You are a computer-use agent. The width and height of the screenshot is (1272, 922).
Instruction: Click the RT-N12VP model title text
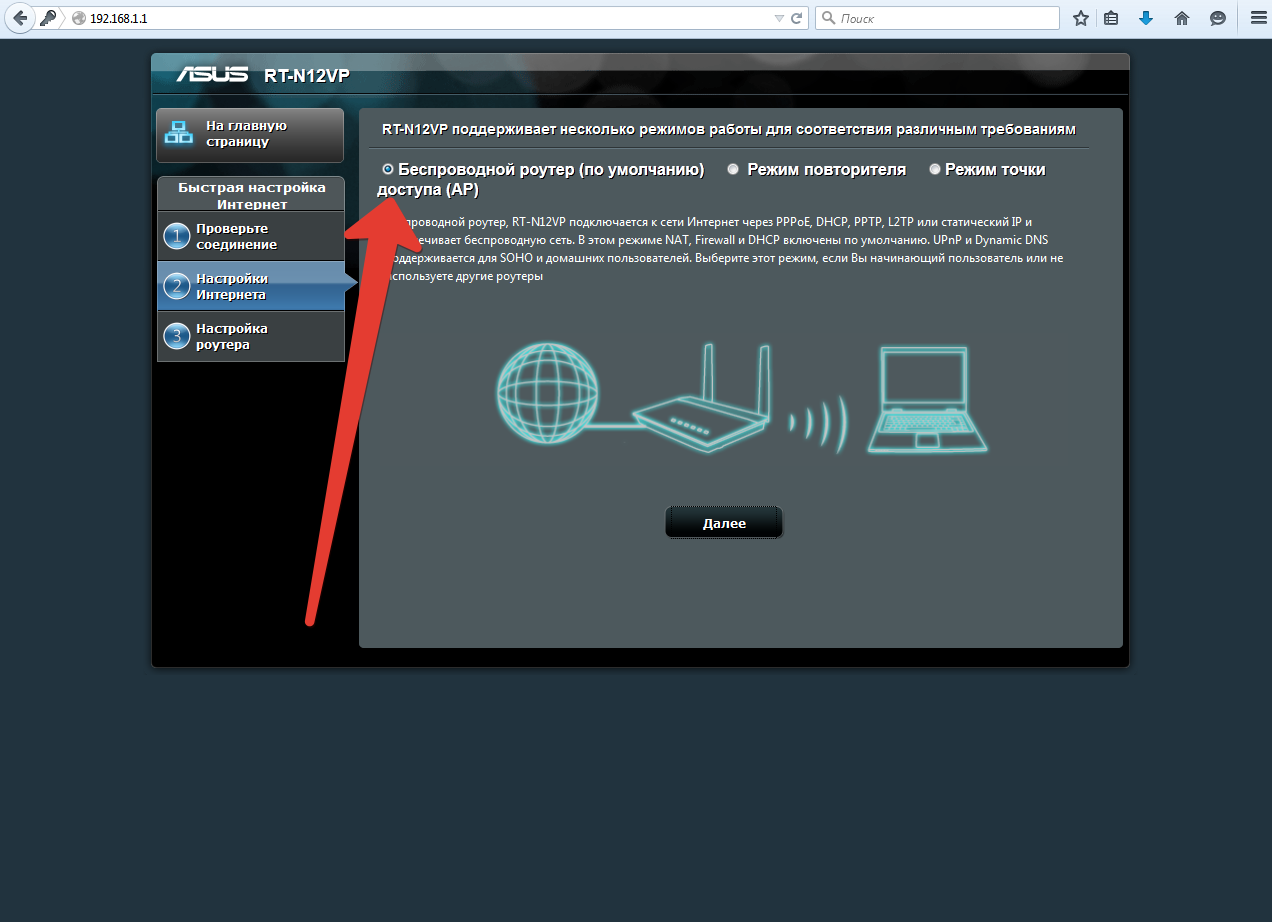[307, 76]
